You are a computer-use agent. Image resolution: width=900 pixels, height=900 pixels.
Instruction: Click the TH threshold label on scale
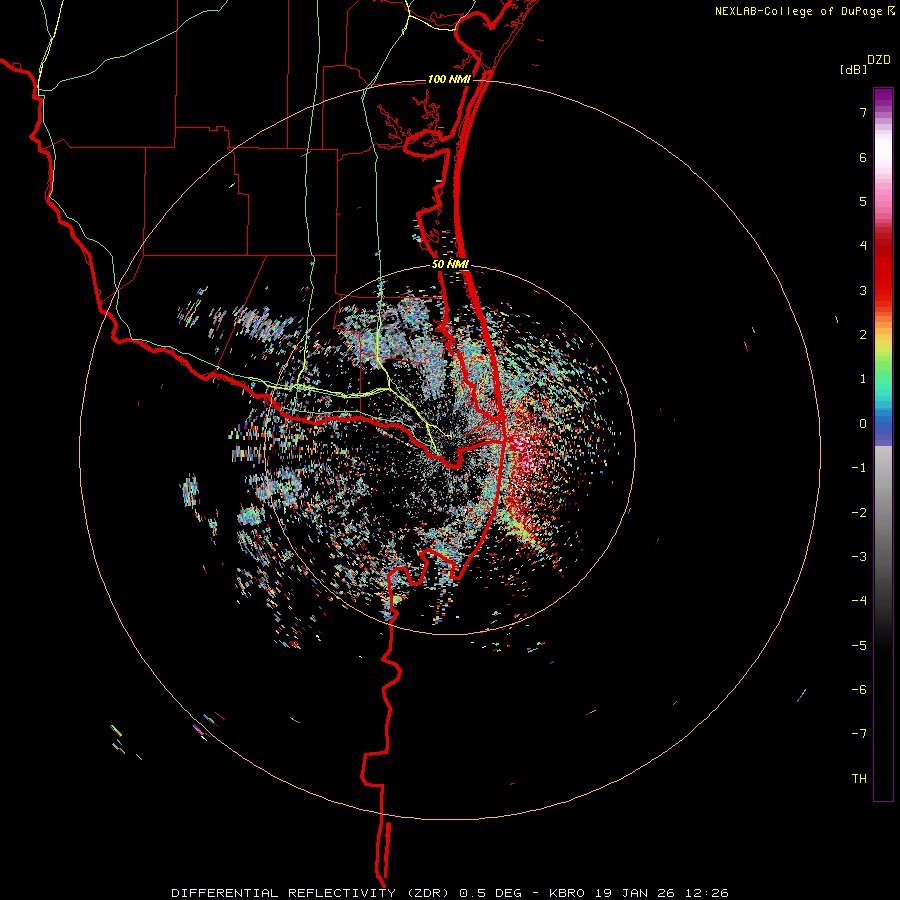coord(859,779)
